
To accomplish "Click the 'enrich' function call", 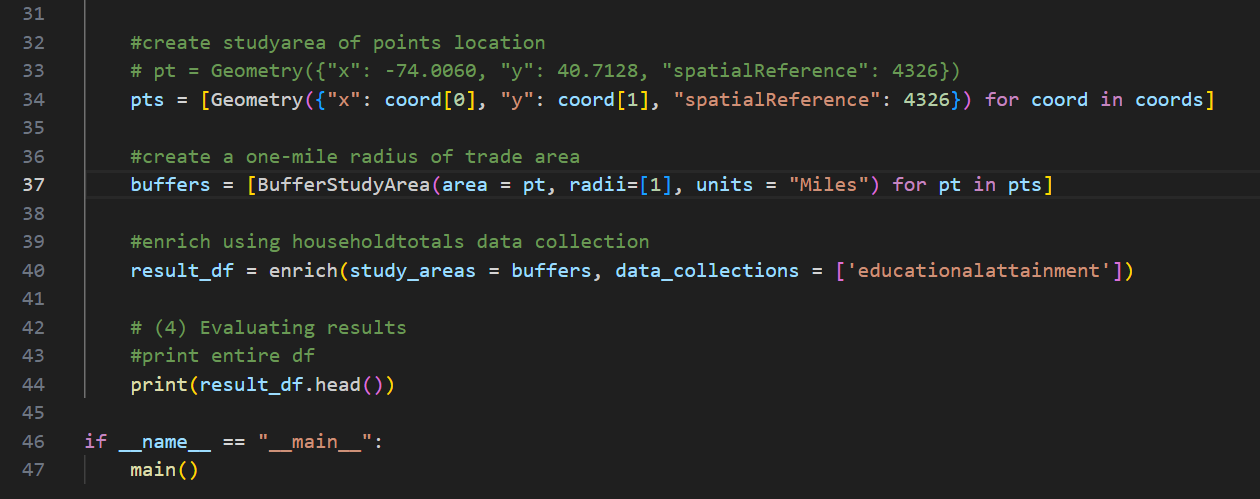I will point(304,271).
